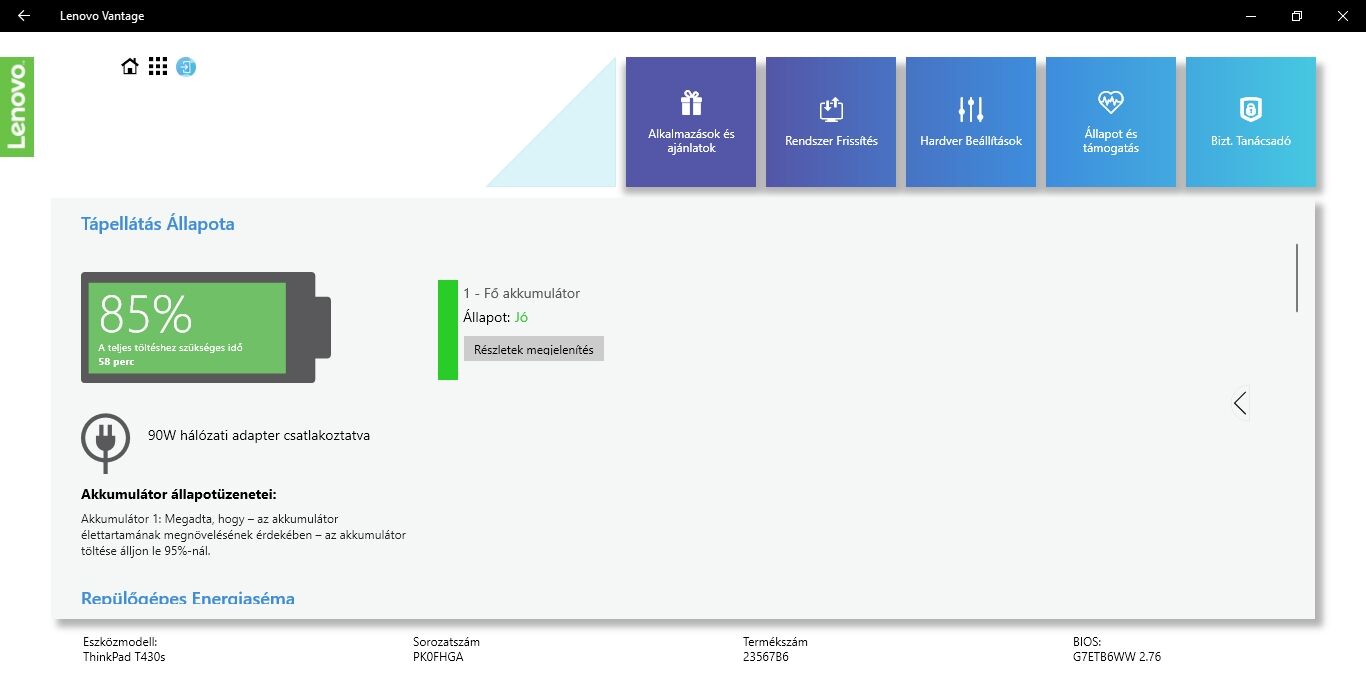Open Rendszer Frissítés tile
Screen dimensions: 1366x687
[831, 122]
